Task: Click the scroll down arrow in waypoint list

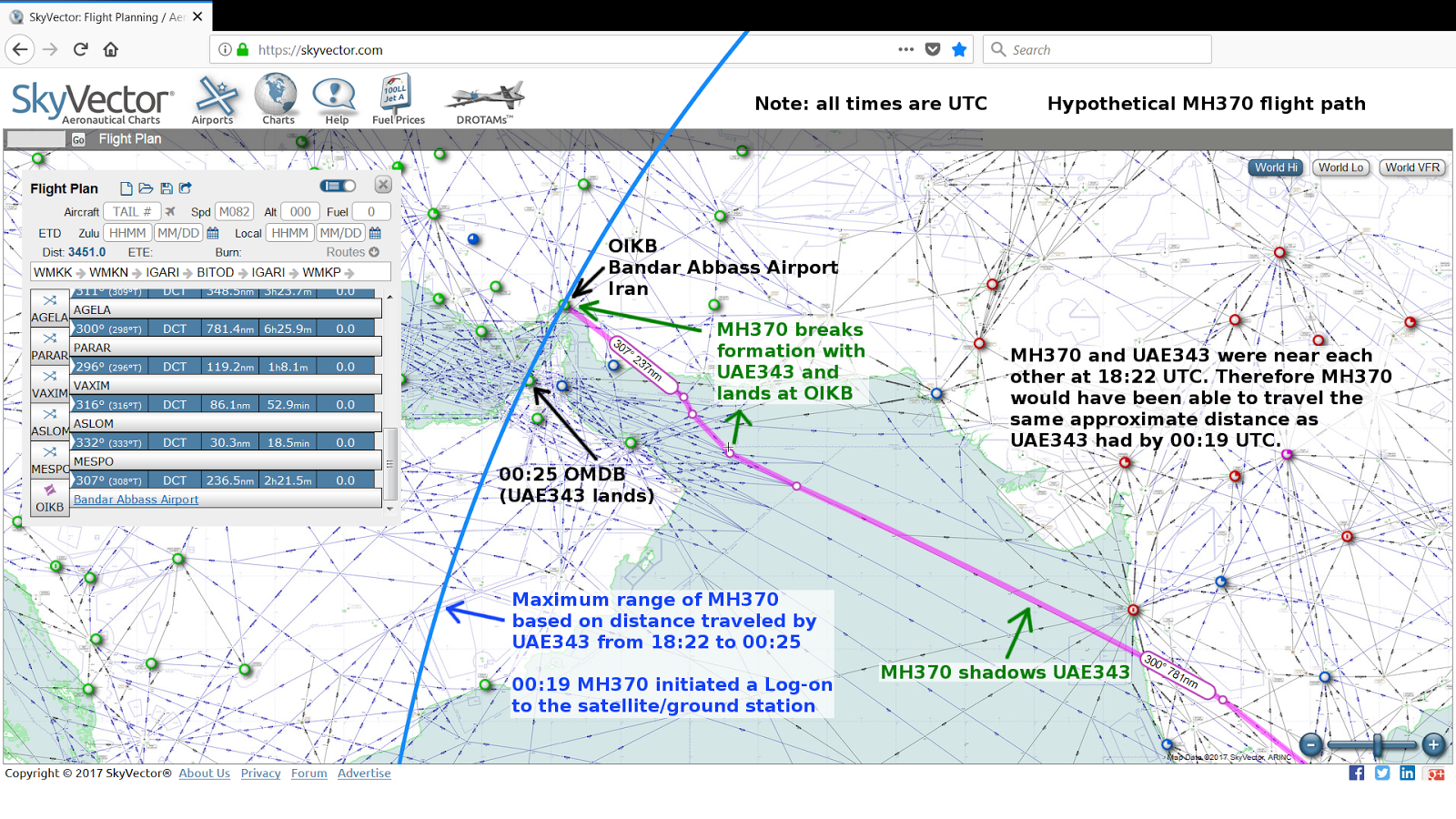Action: click(x=389, y=509)
